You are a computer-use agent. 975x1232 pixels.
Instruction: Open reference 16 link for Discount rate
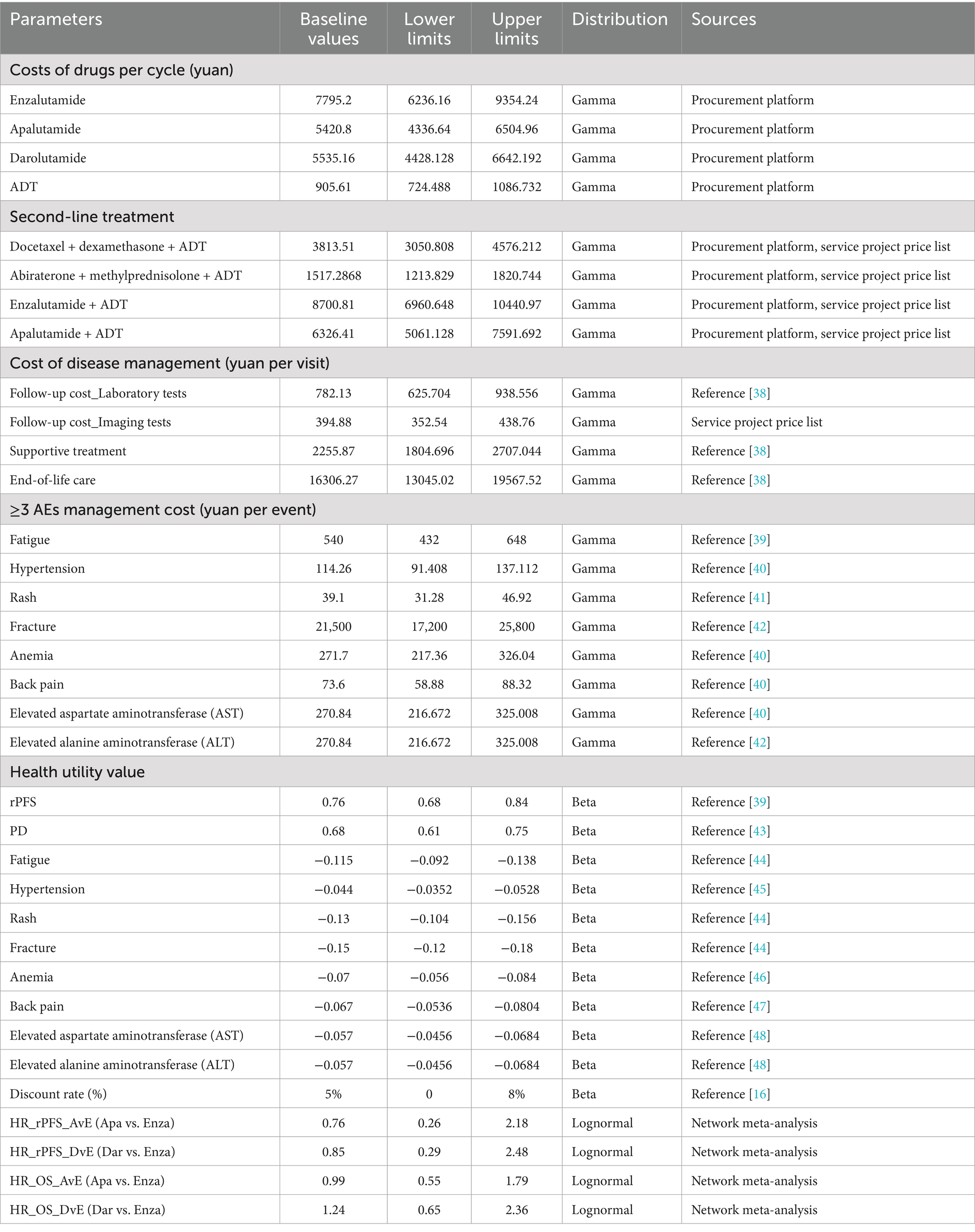pos(759,1094)
